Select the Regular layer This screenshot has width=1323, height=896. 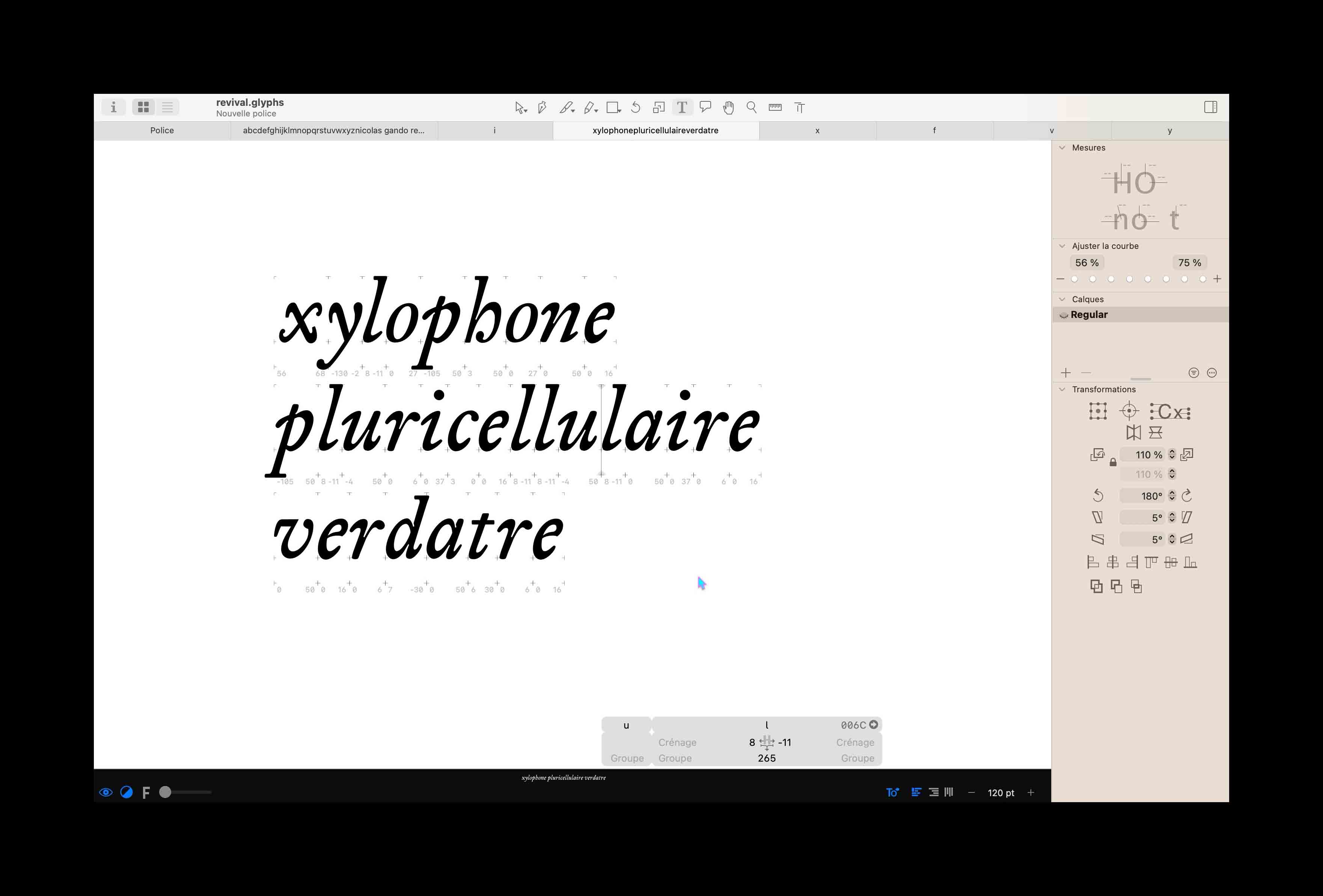[1088, 315]
